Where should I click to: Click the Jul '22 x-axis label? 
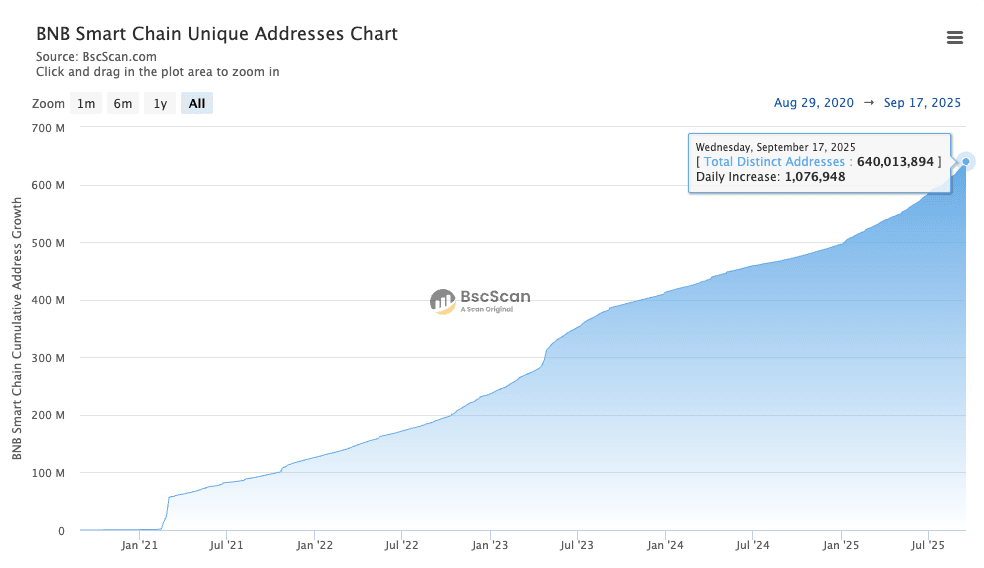402,545
